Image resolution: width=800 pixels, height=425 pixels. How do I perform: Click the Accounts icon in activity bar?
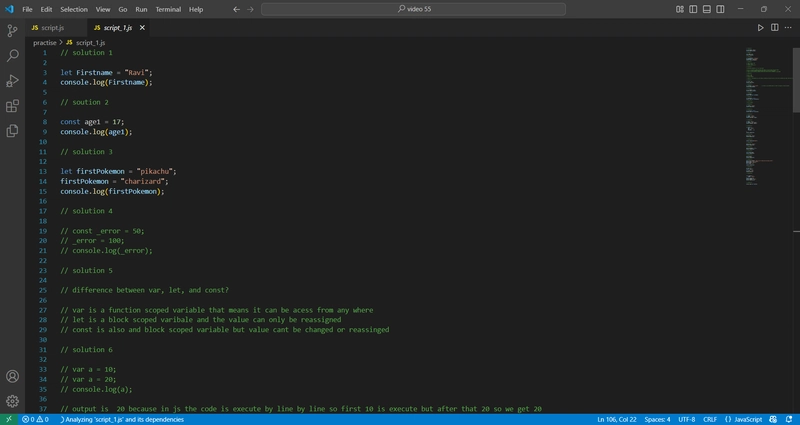(x=12, y=377)
